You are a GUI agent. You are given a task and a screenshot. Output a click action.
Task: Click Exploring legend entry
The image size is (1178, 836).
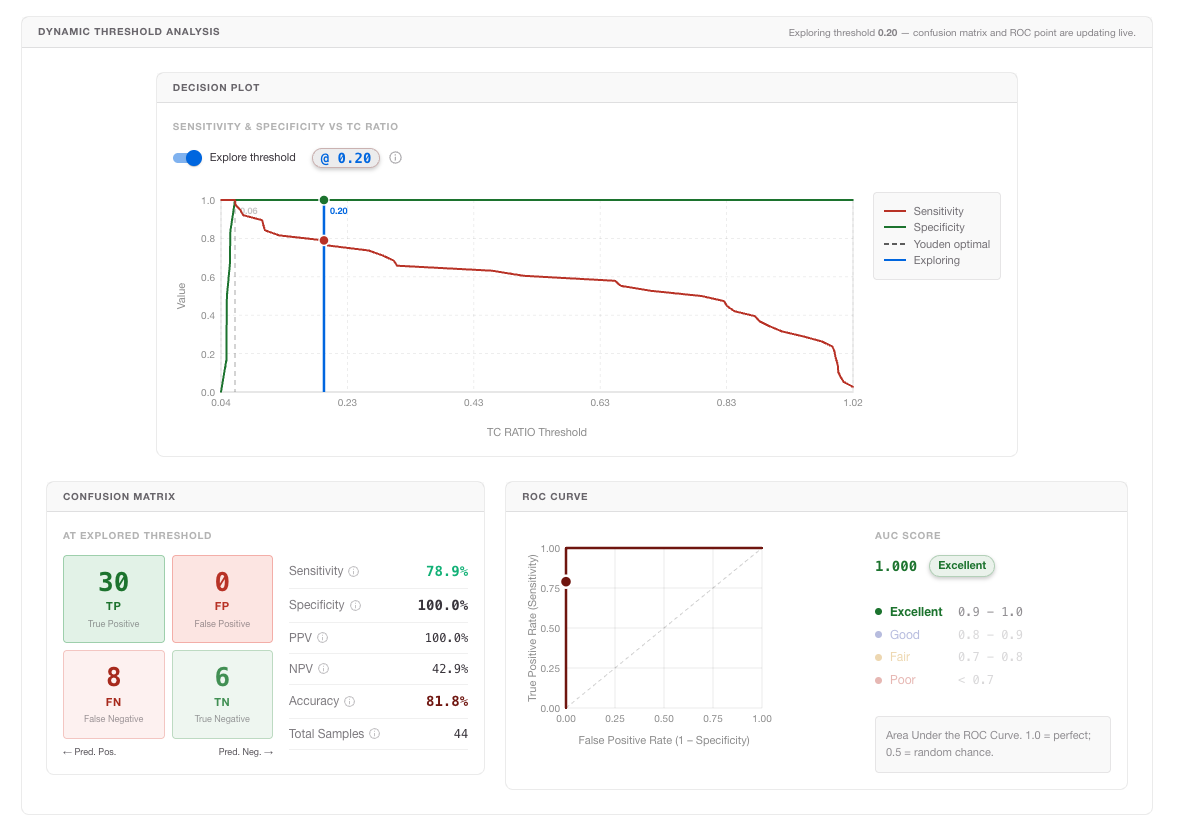tap(922, 261)
